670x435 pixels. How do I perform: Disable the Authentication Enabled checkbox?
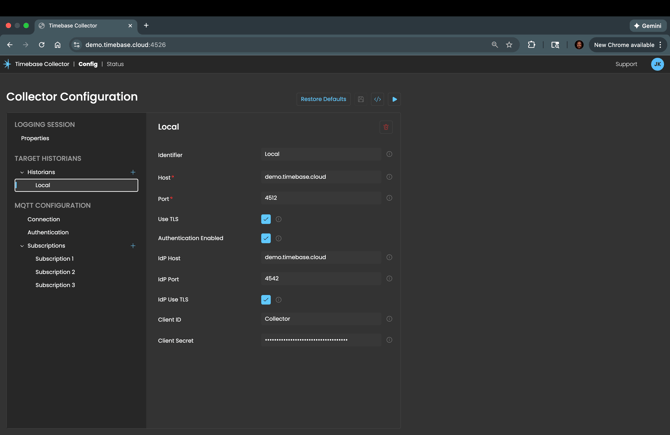[266, 238]
